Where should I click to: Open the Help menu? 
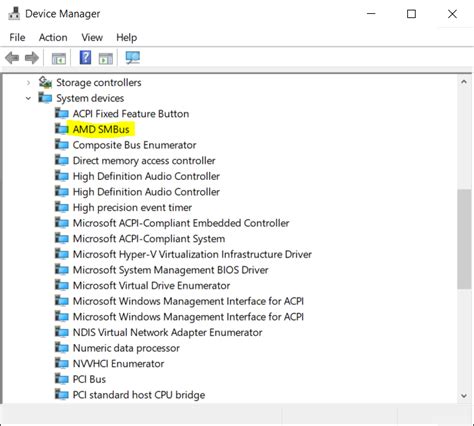click(127, 37)
